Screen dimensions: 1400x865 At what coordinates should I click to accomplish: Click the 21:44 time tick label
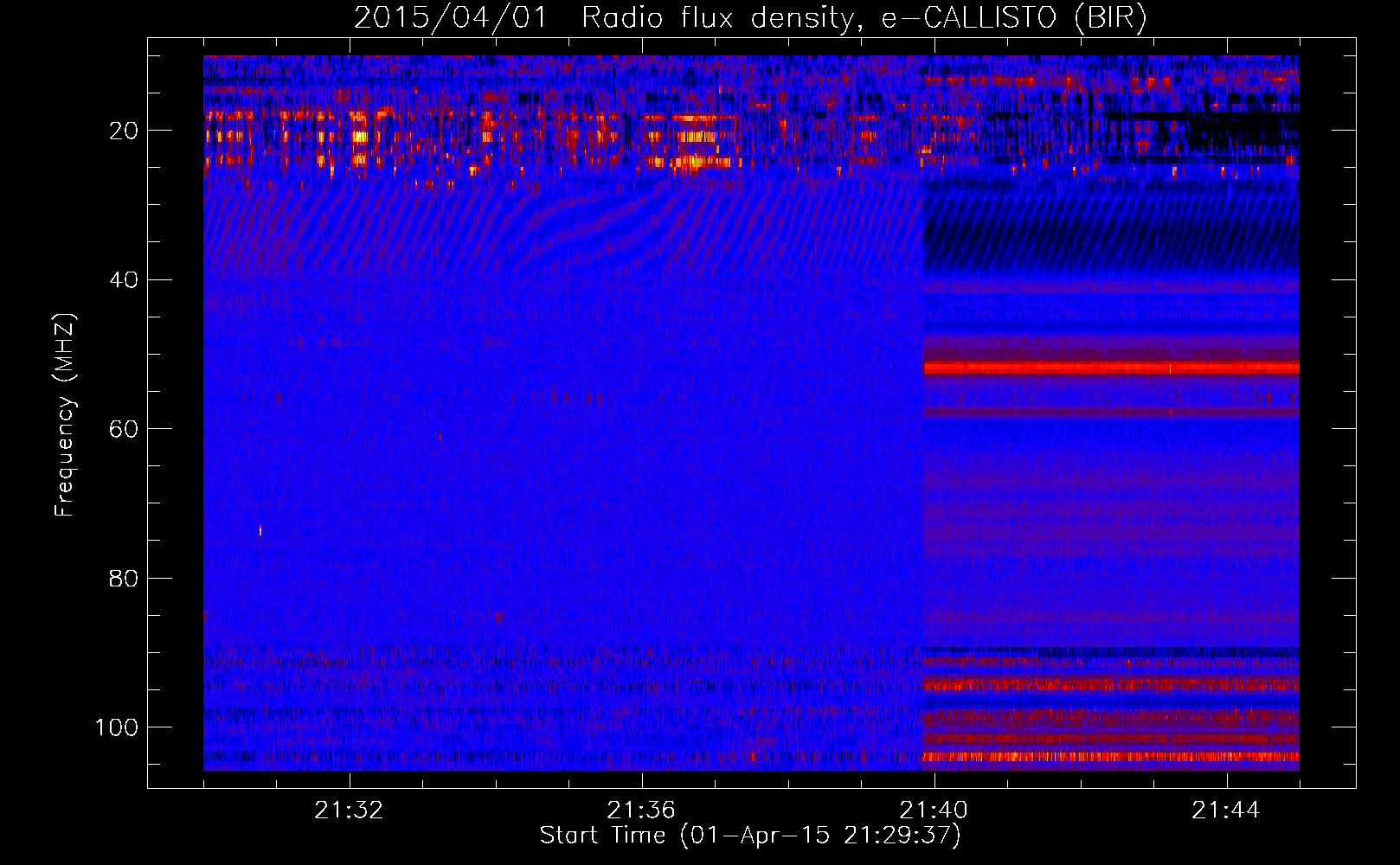[x=1226, y=811]
